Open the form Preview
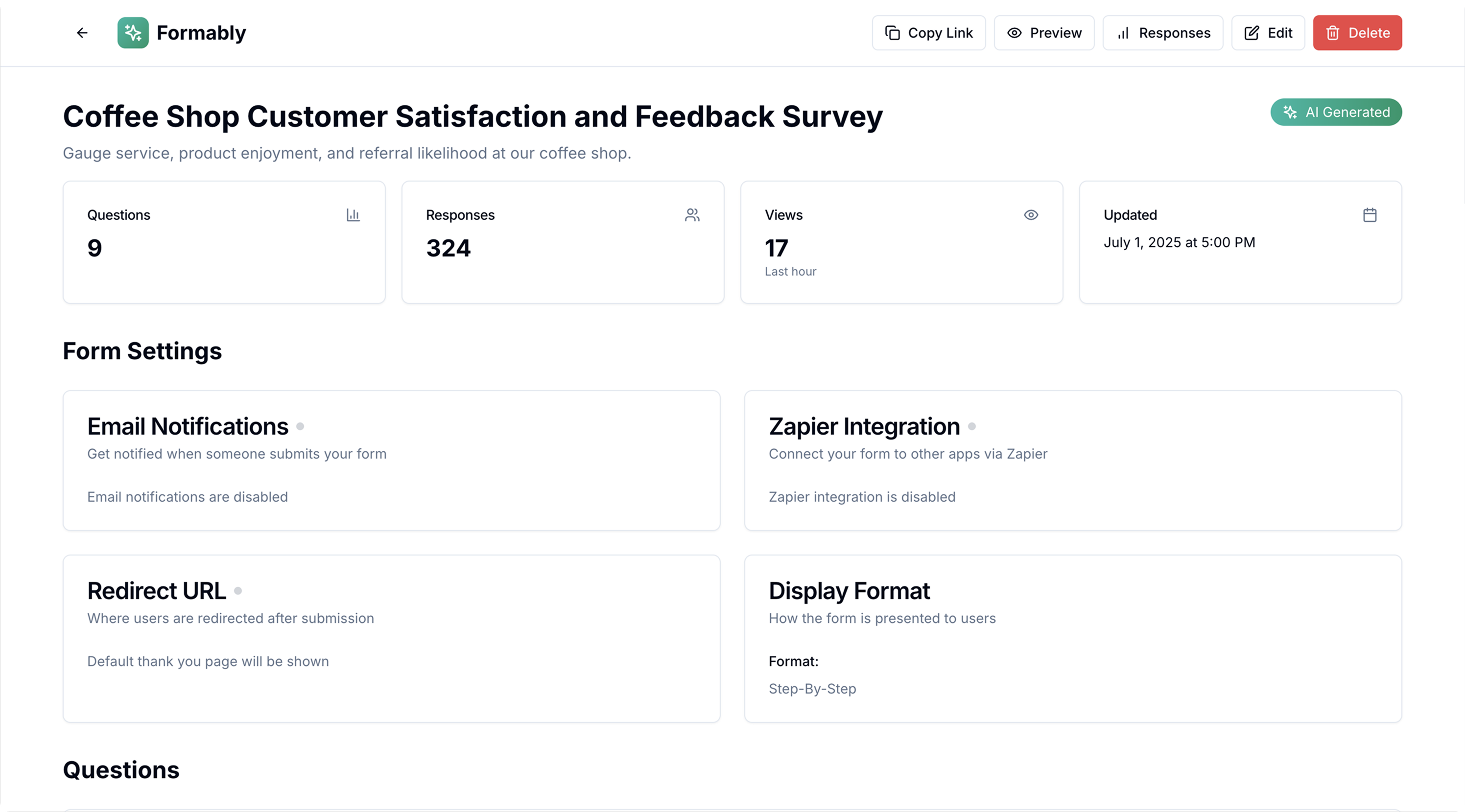 (x=1044, y=33)
